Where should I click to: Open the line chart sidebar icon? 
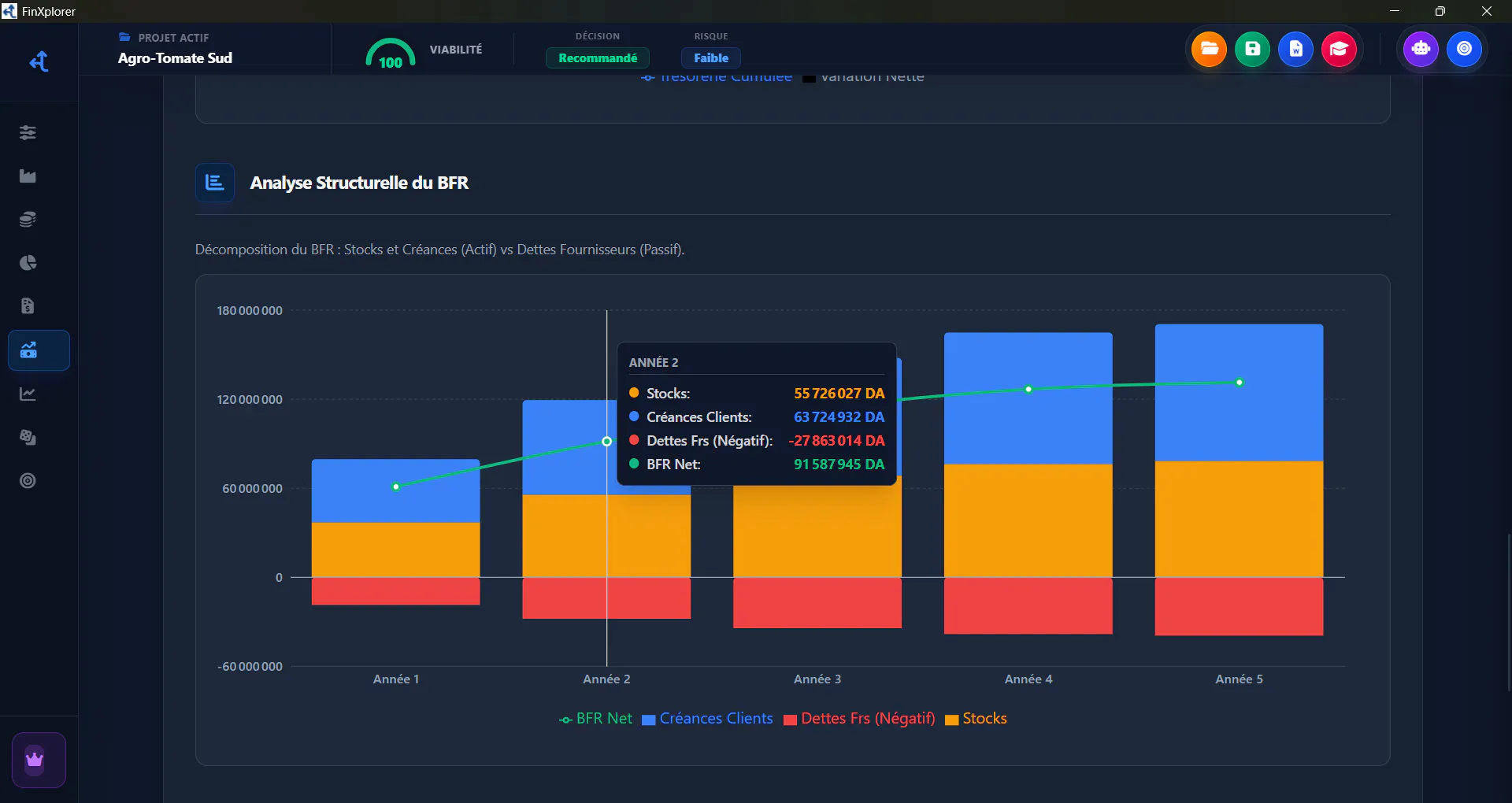(x=28, y=394)
